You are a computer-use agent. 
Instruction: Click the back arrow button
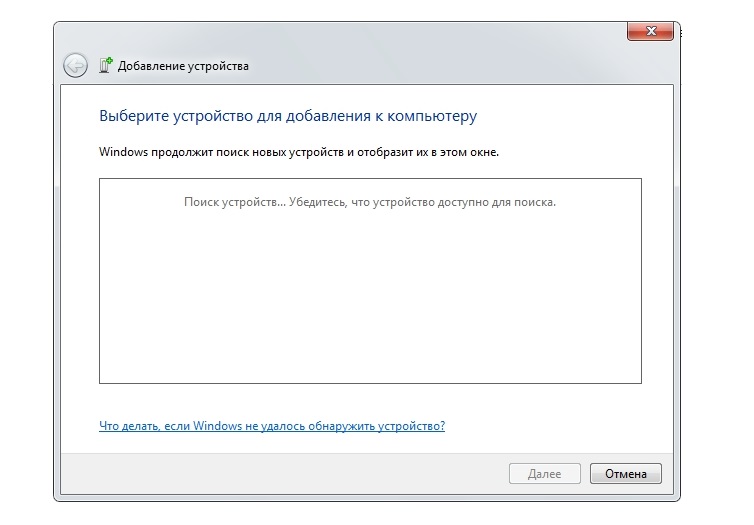(x=75, y=65)
